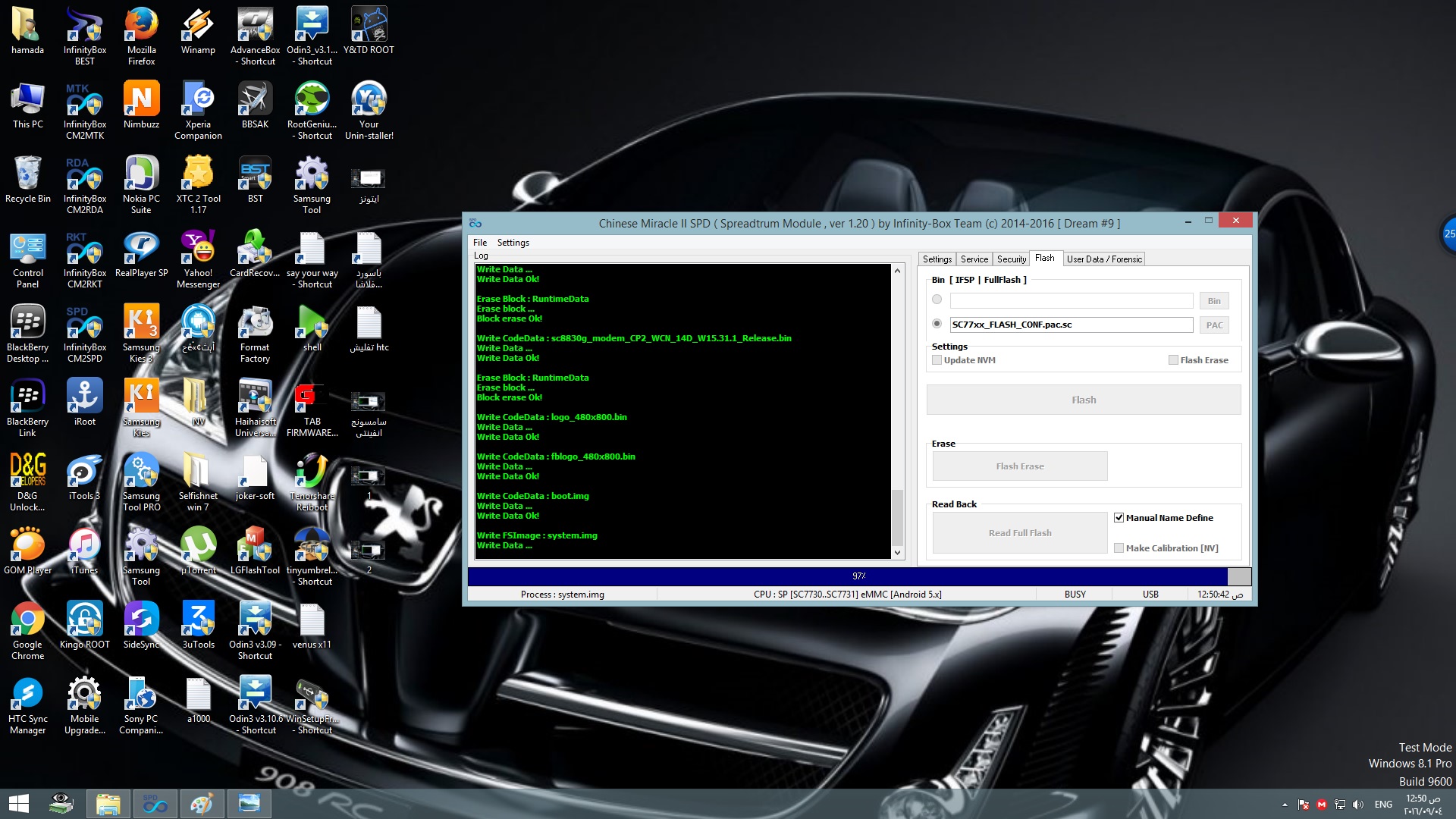Click SC77xx_FLASH_CONF.pac.sc path field
This screenshot has height=819, width=1456.
coord(1072,325)
